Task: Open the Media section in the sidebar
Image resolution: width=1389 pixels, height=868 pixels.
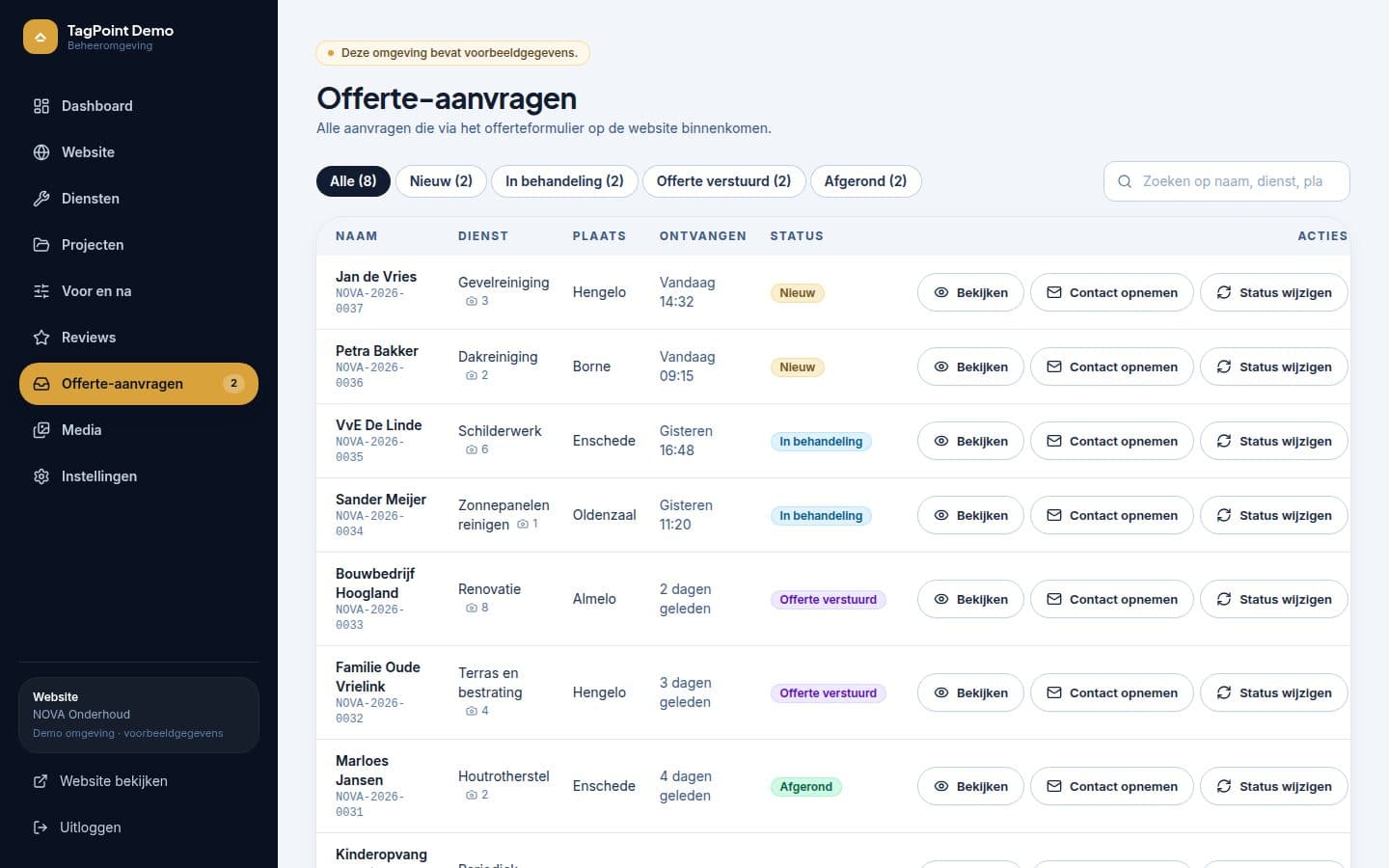Action: [x=139, y=430]
